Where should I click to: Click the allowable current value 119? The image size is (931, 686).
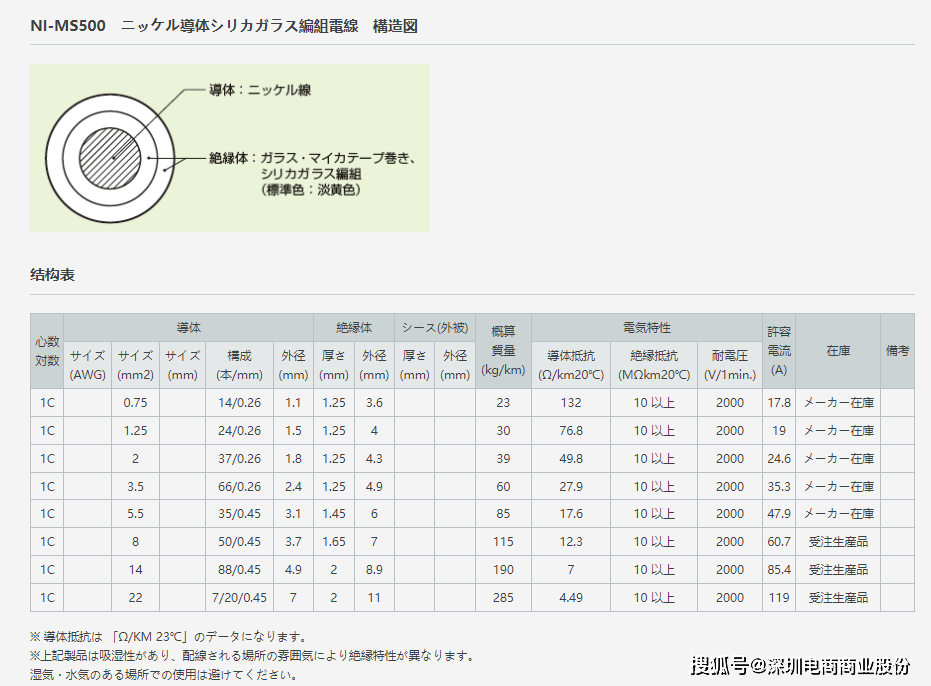pyautogui.click(x=779, y=598)
